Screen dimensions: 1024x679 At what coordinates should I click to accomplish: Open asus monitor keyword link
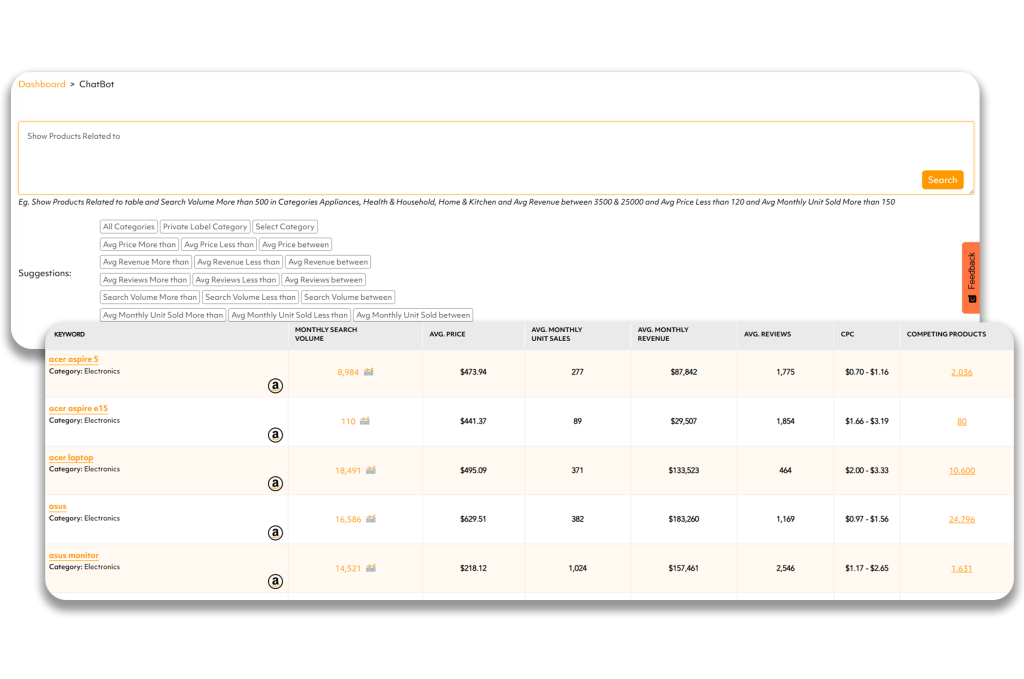pyautogui.click(x=74, y=555)
